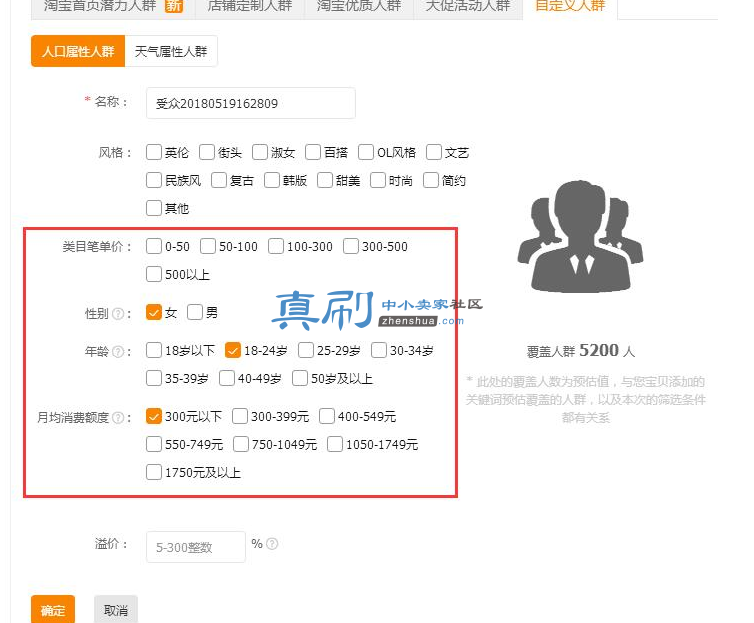The height and width of the screenshot is (623, 754).
Task: Uncheck the 女 gender checkbox
Action: point(154,312)
